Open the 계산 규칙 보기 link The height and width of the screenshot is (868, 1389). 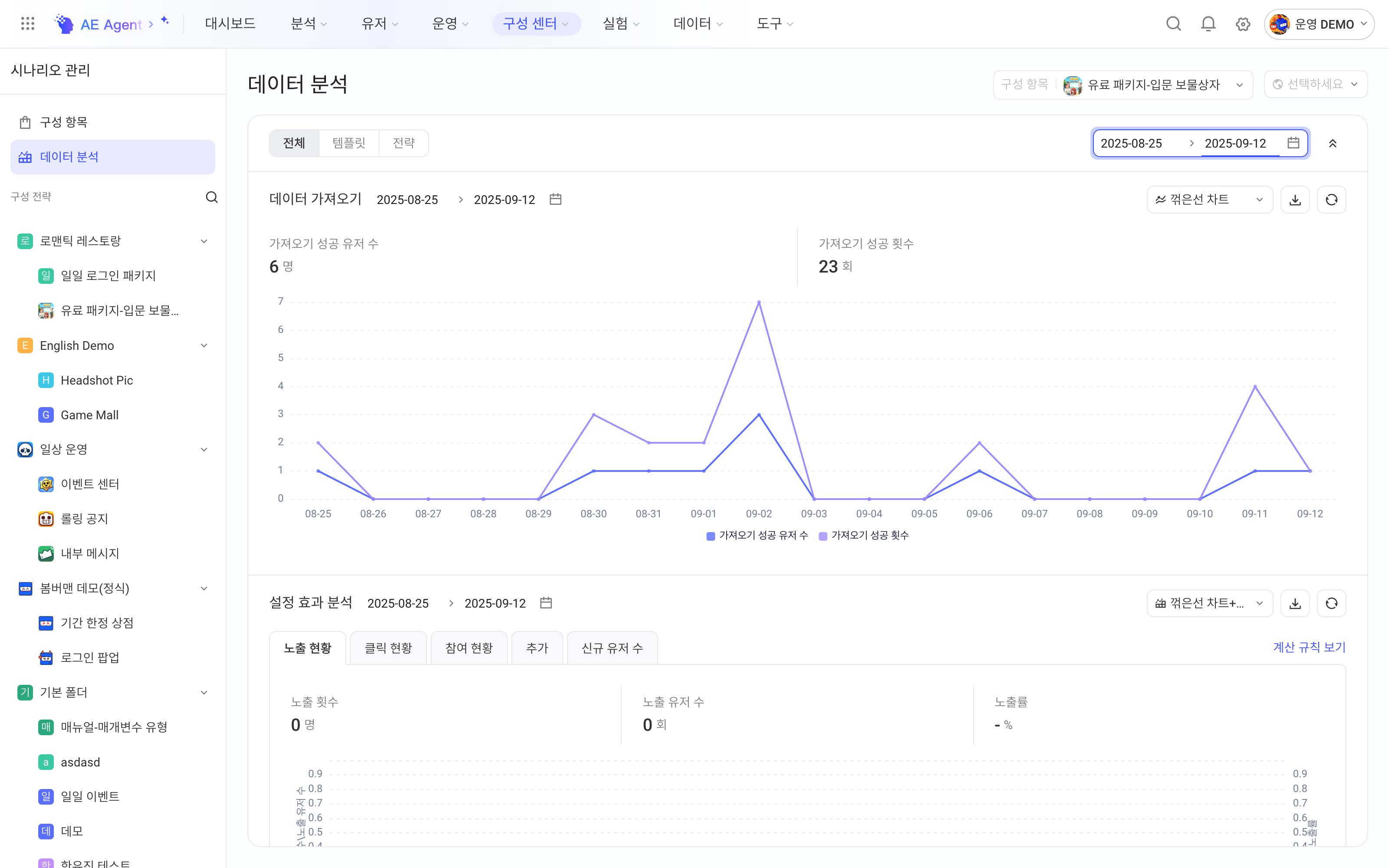(1309, 648)
